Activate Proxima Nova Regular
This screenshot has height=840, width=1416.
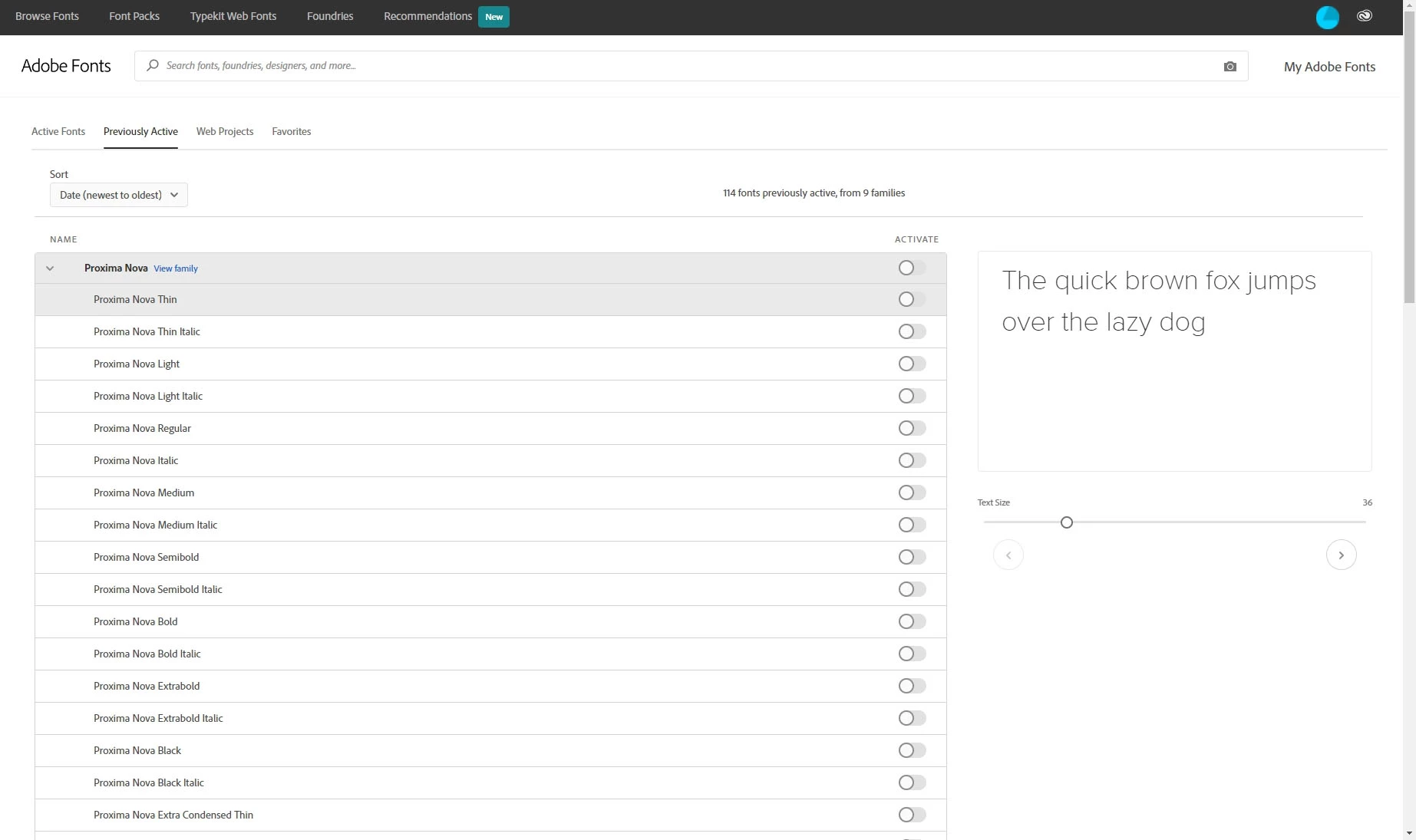click(912, 428)
